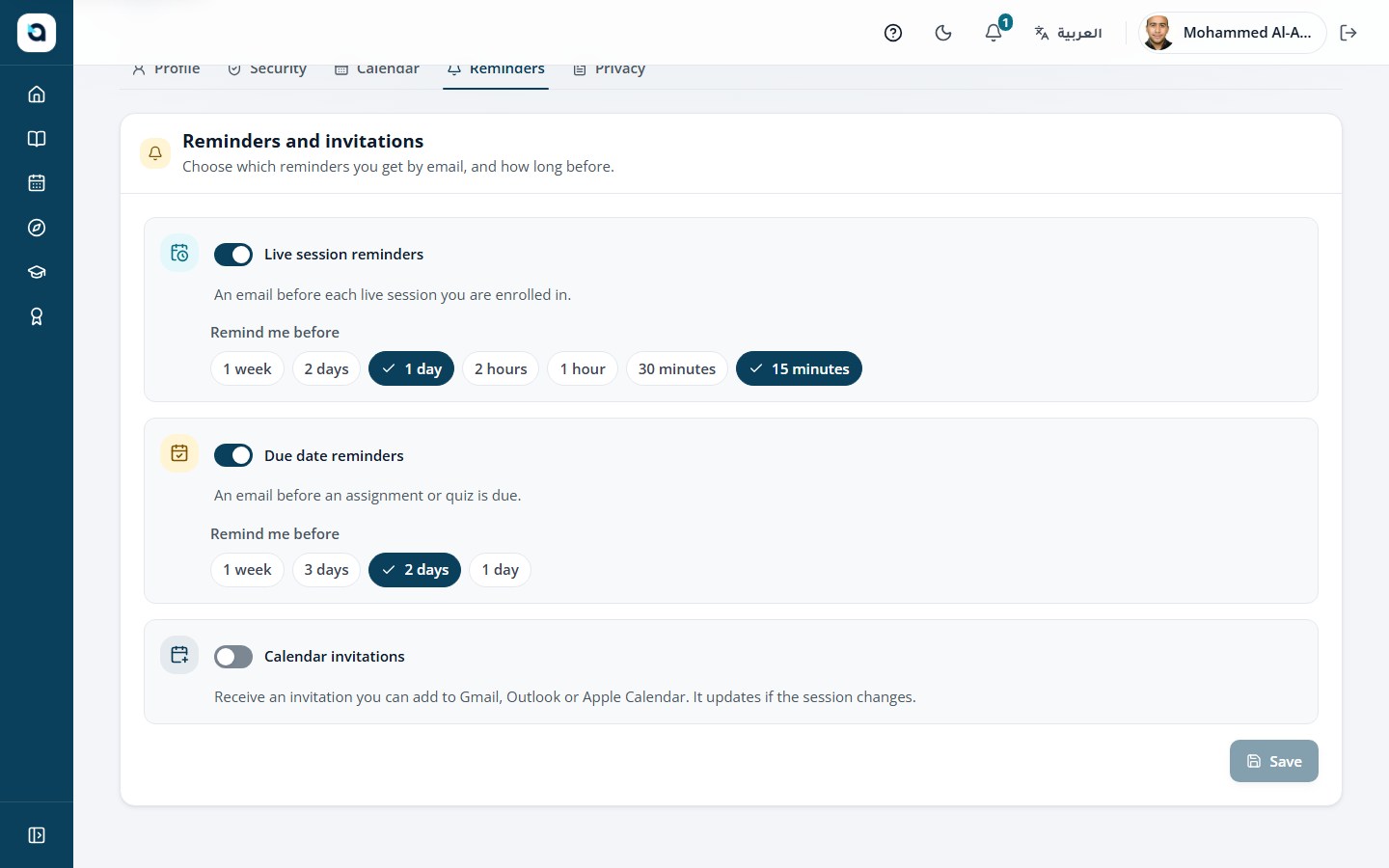This screenshot has height=868, width=1389.
Task: Open the graduation cap icon in sidebar
Action: (37, 272)
